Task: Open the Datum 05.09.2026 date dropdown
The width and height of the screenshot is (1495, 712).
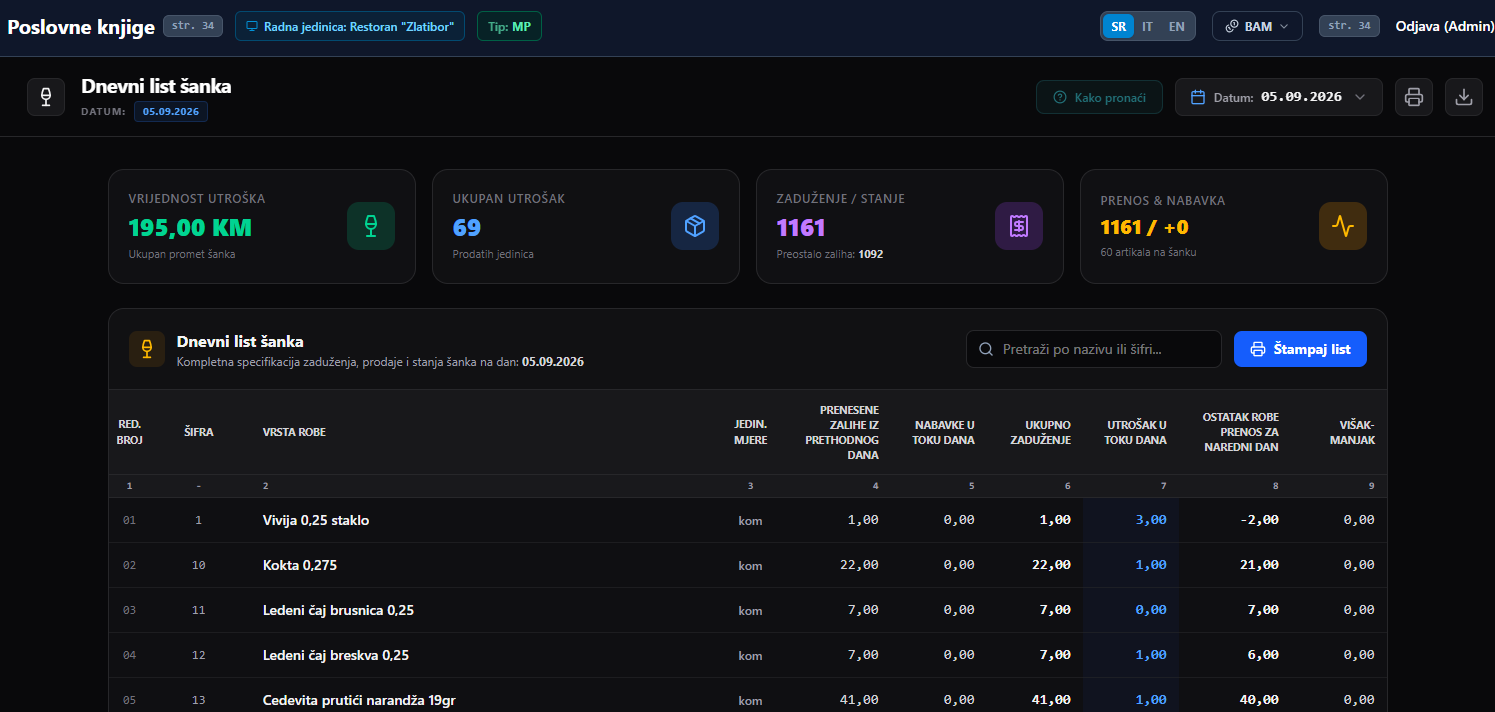Action: pyautogui.click(x=1278, y=97)
